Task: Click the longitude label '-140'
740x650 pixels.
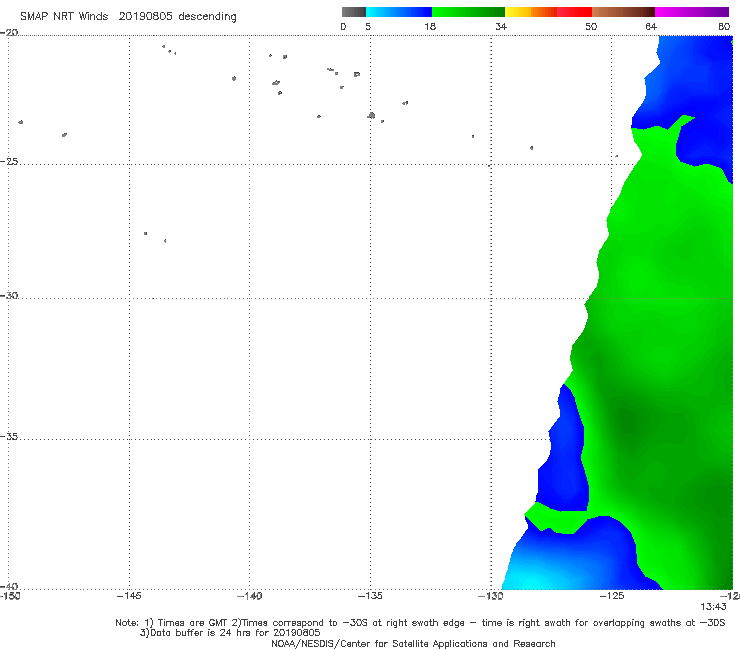Action: click(249, 596)
